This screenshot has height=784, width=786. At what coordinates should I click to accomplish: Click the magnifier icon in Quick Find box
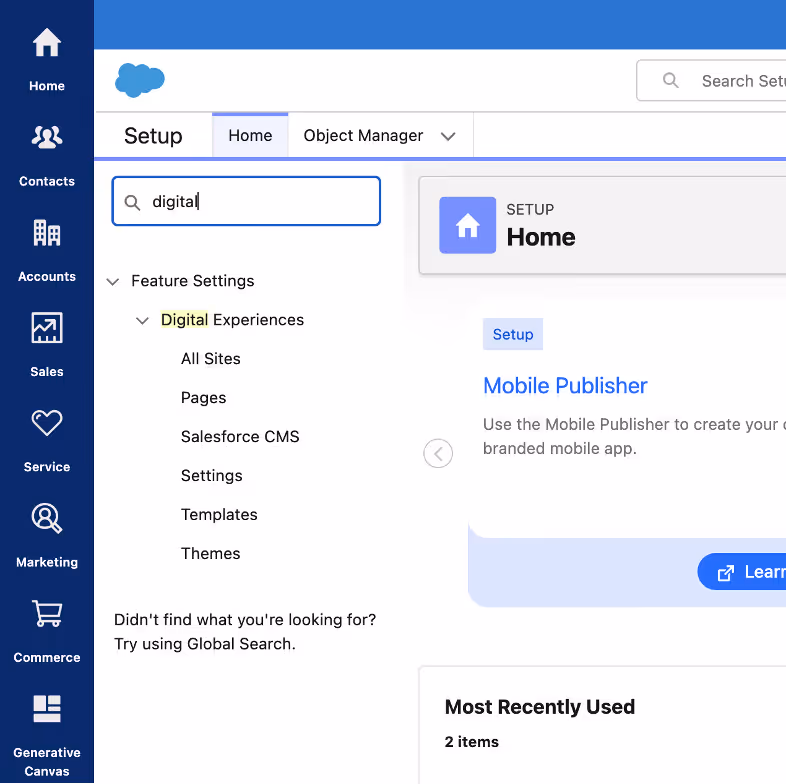pyautogui.click(x=132, y=203)
